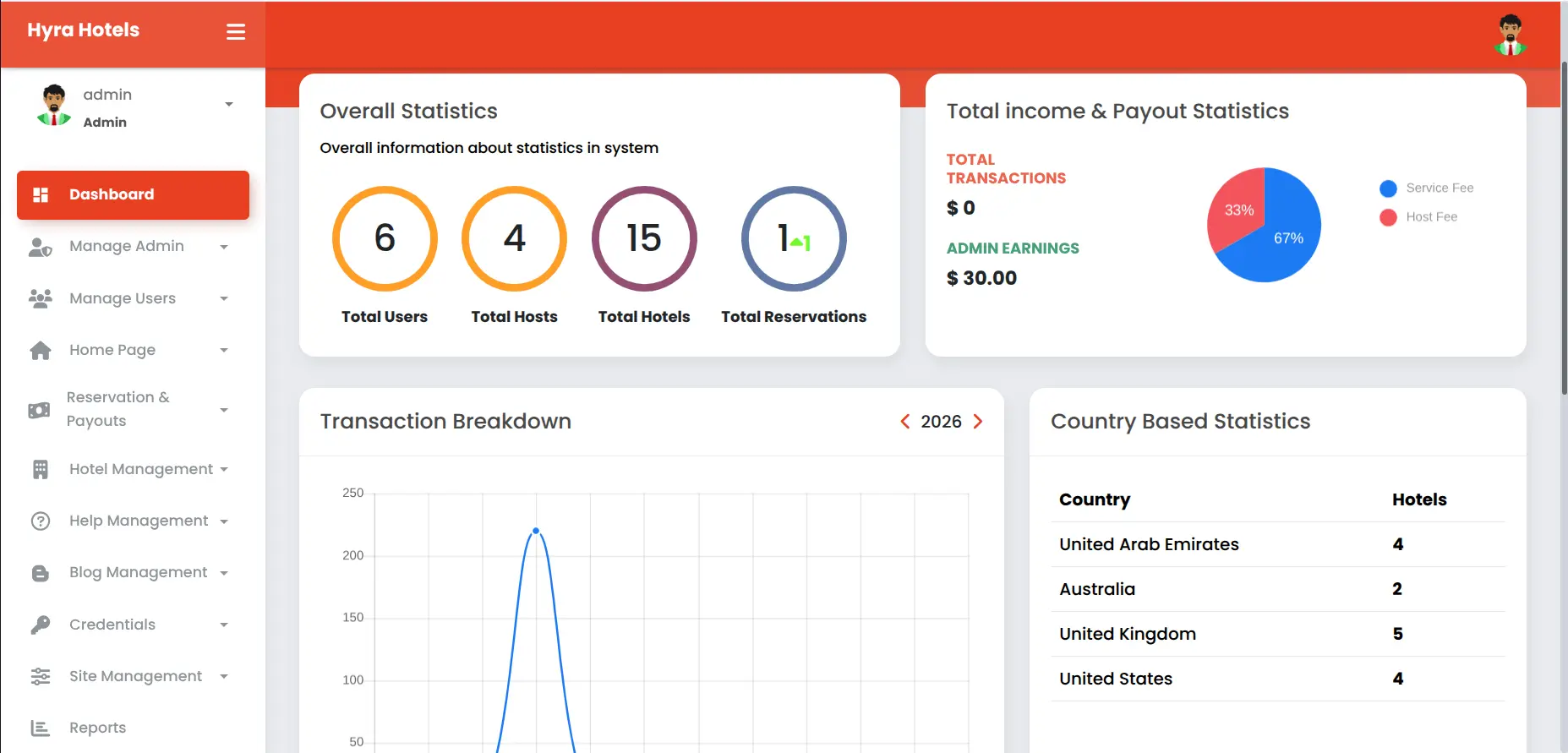Click the Reports chart icon

click(41, 728)
